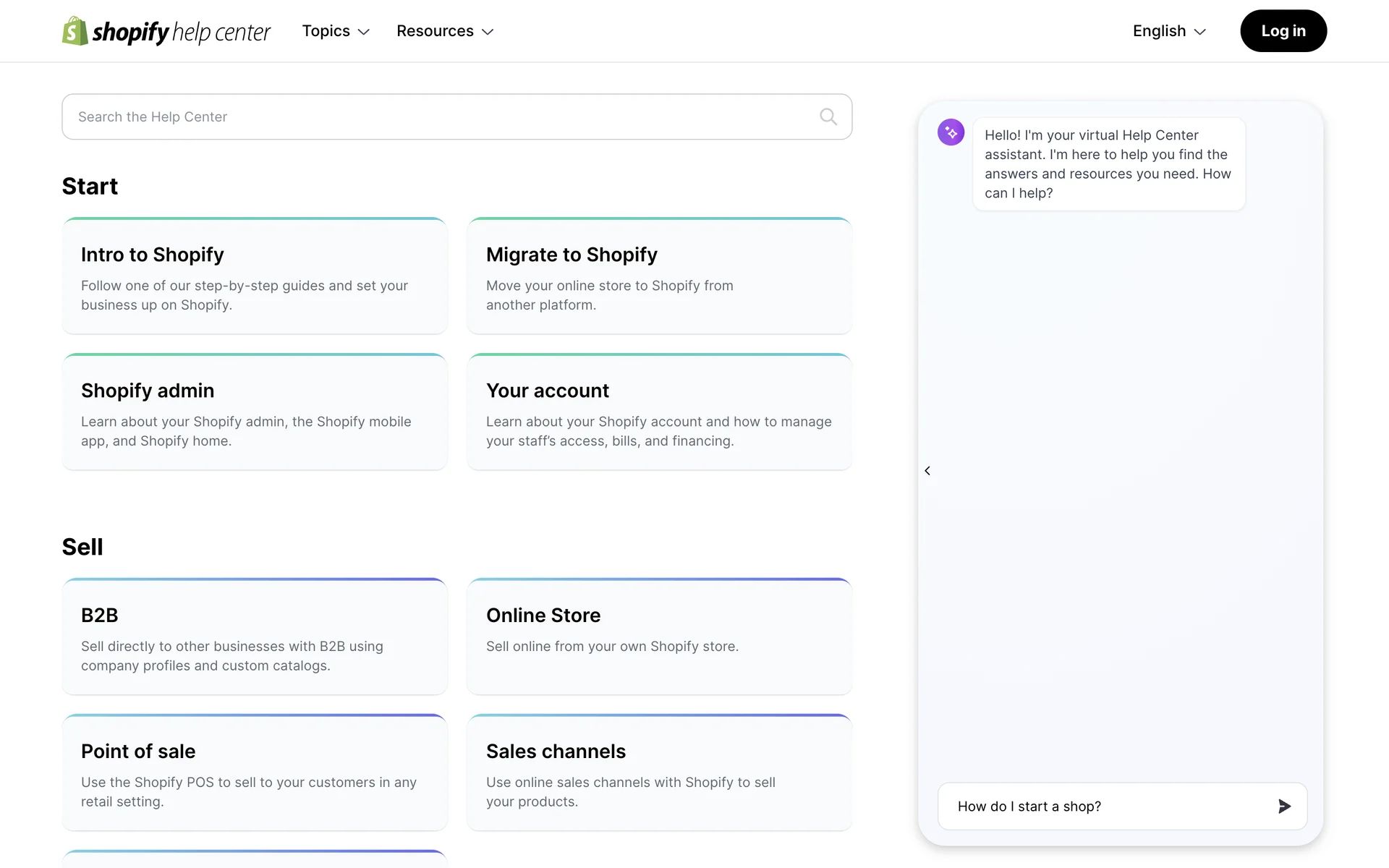Focus the Search the Help Center field
Image resolution: width=1389 pixels, height=868 pixels.
pos(441,116)
